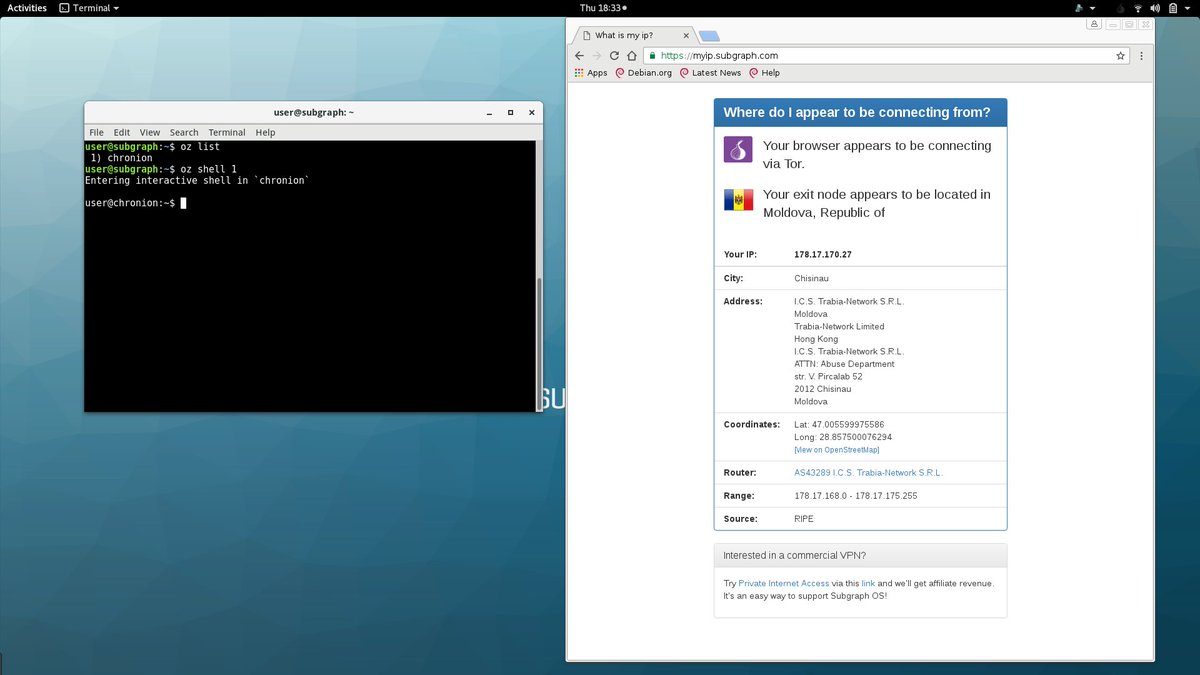
Task: Open the Activities overview
Action: pyautogui.click(x=27, y=8)
